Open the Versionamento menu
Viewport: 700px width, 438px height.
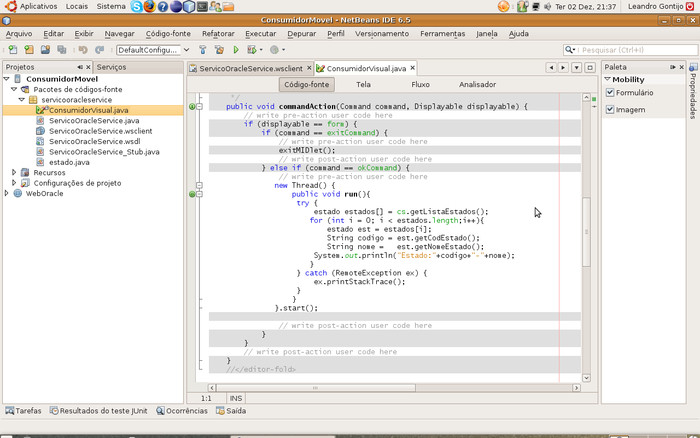tap(382, 33)
